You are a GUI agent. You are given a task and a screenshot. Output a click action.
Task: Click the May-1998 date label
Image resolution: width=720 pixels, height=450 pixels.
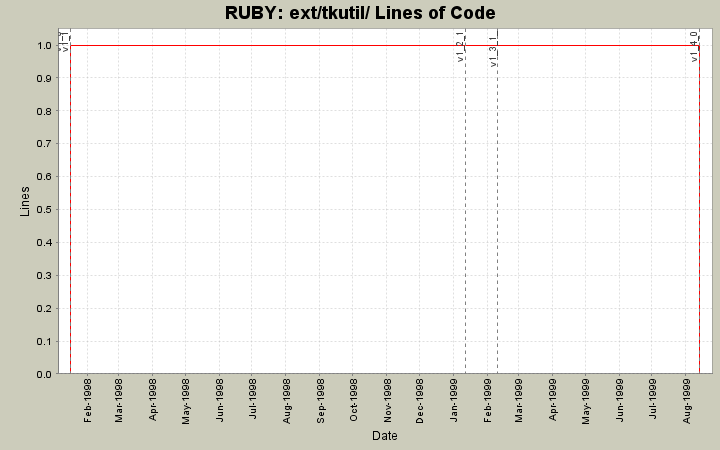(x=186, y=401)
